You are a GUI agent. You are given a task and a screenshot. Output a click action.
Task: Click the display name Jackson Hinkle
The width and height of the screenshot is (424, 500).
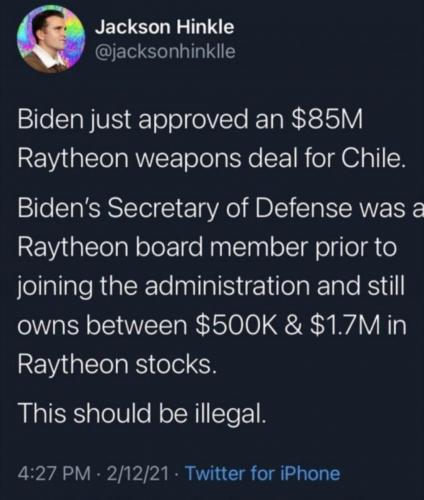(x=165, y=27)
